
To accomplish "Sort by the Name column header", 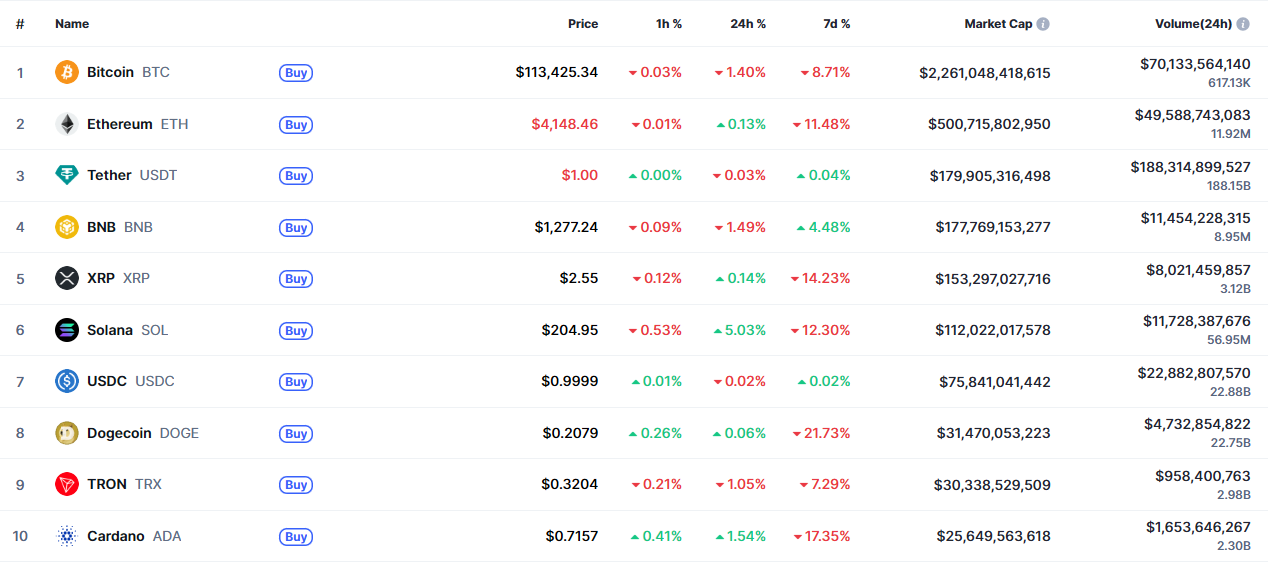I will pos(72,24).
